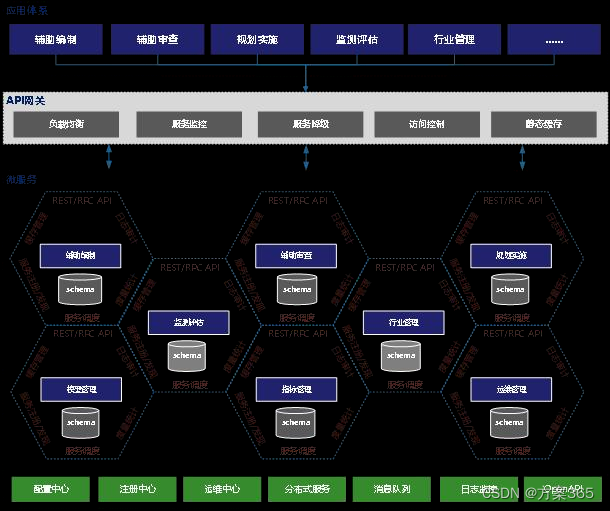Viewport: 610px width, 511px height.
Task: Select the 监测评估 box in top row
Action: [357, 39]
